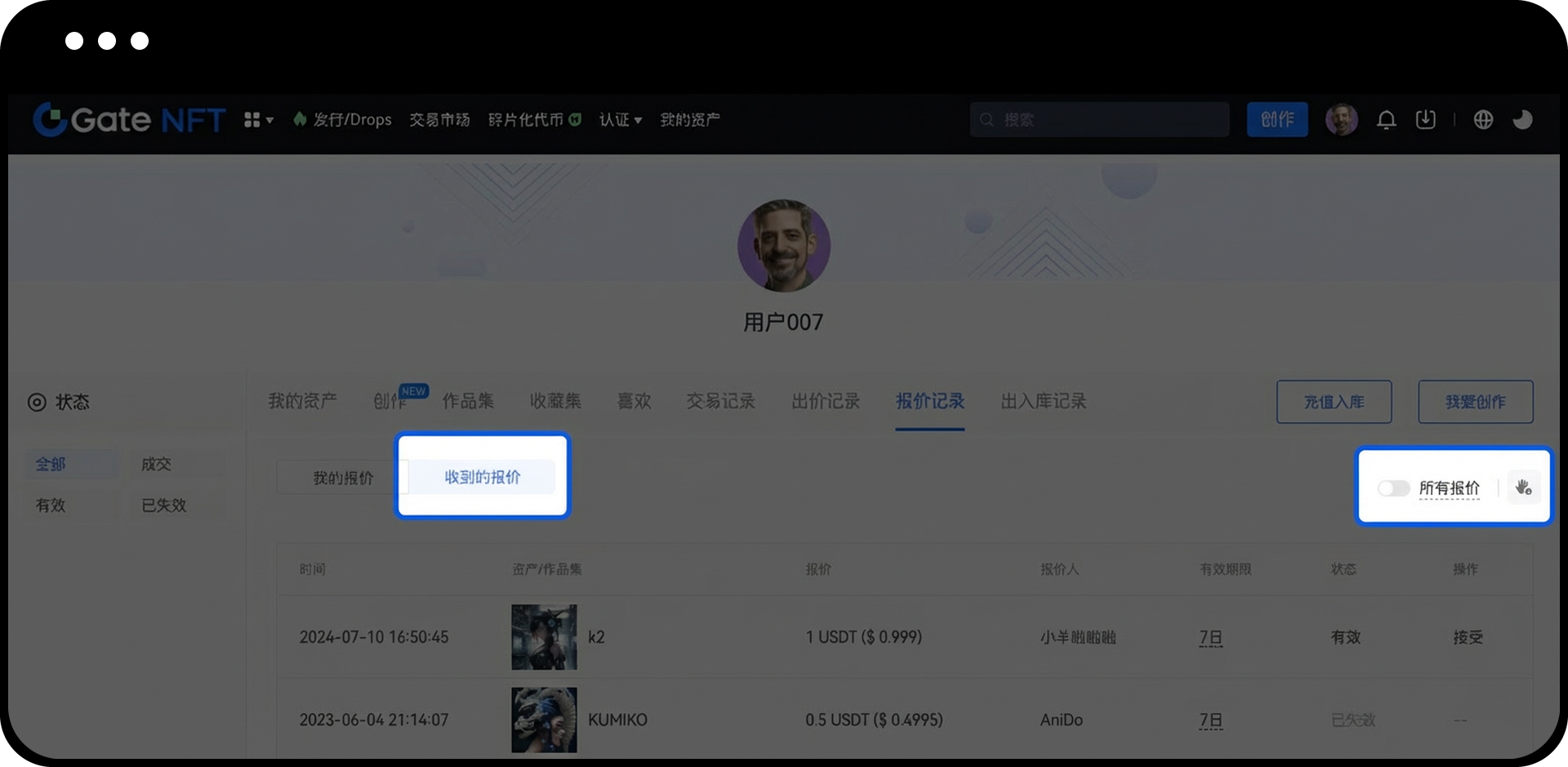Click the flame icon beside 发行/Drops
Viewport: 1568px width, 767px height.
point(300,119)
